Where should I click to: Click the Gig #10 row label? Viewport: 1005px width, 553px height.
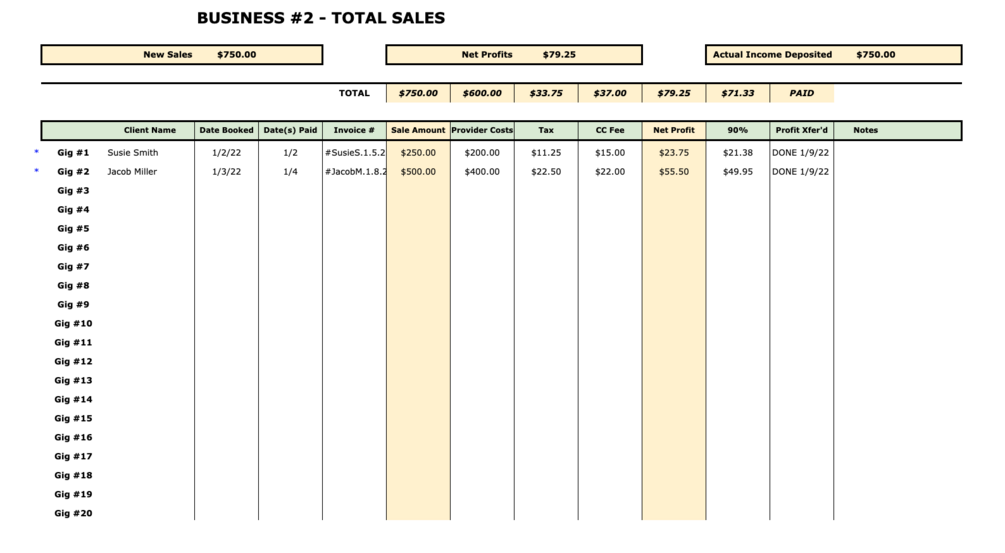(73, 324)
